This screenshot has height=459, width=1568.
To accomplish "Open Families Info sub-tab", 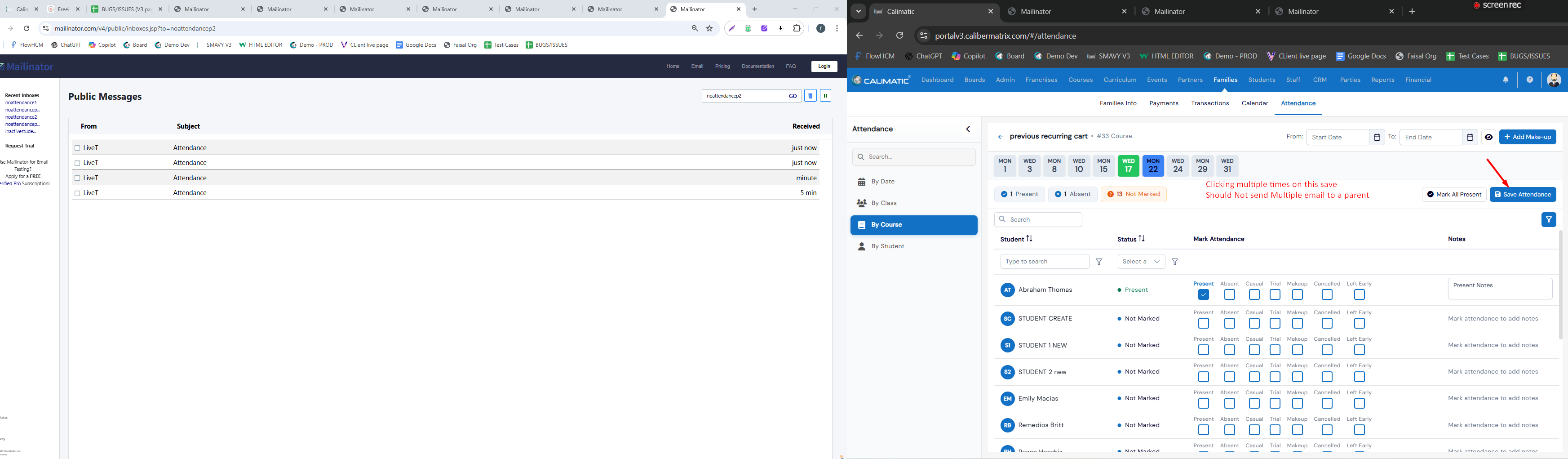I will [1118, 103].
